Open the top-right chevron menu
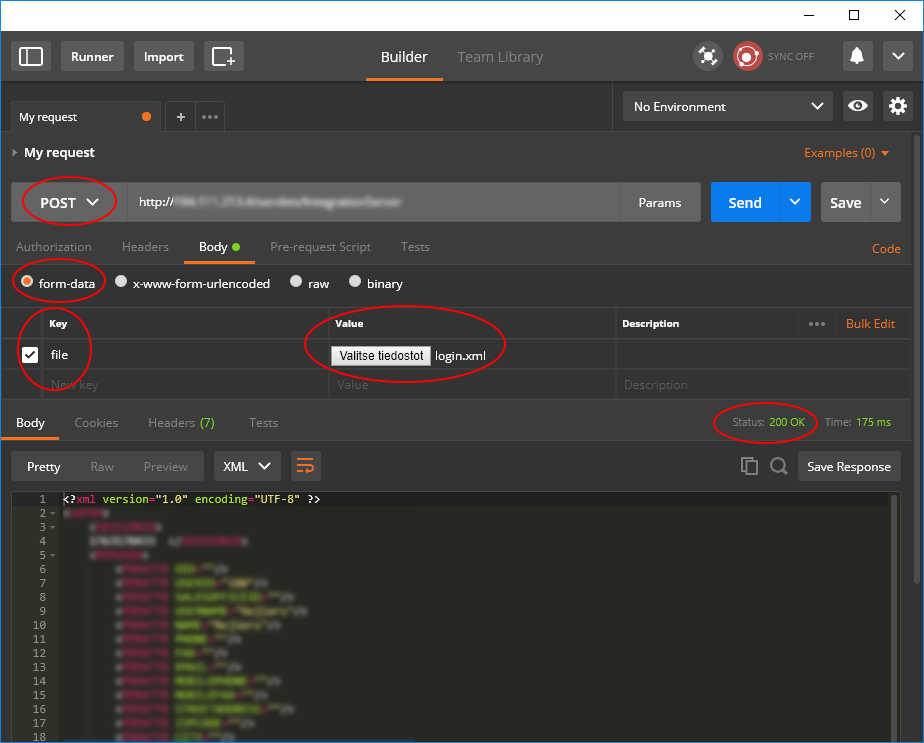The height and width of the screenshot is (743, 924). click(x=897, y=57)
